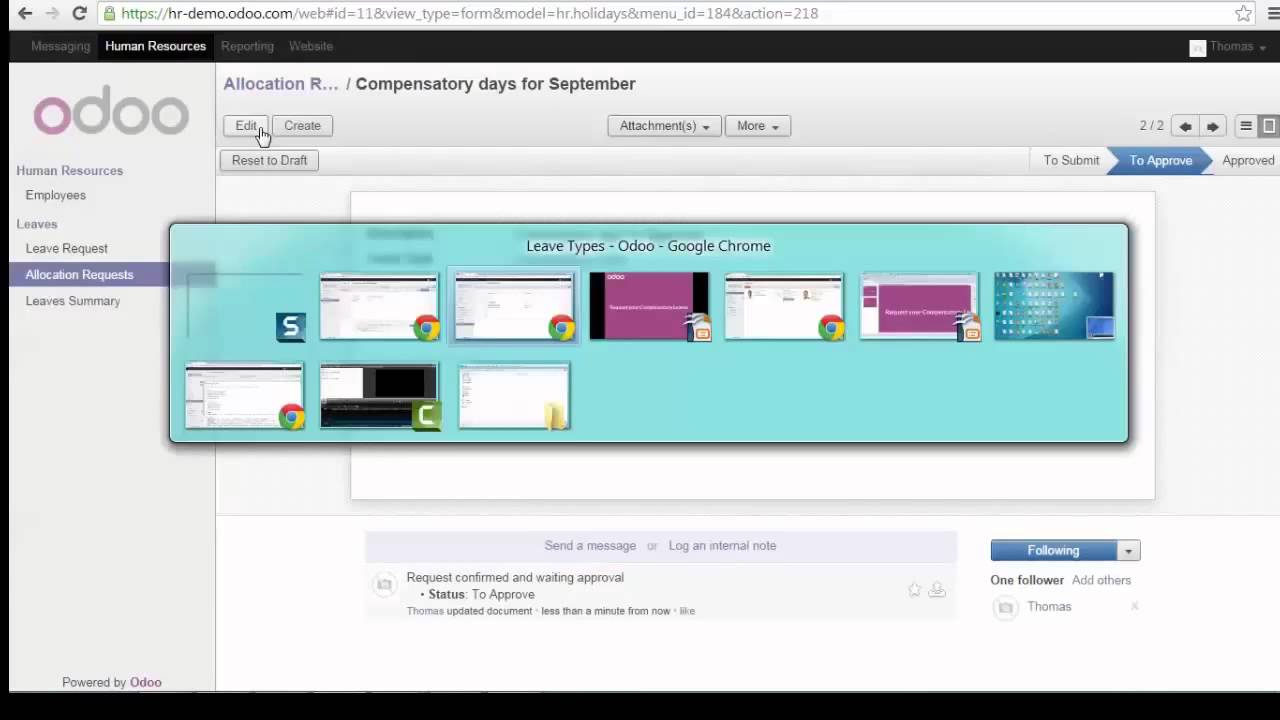
Task: Open Leave Request in the sidebar
Action: 66,248
